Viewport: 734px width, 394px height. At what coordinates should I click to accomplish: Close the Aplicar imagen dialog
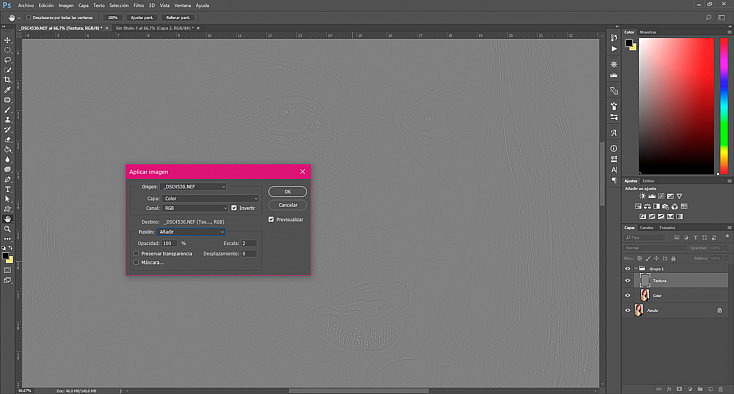[302, 172]
